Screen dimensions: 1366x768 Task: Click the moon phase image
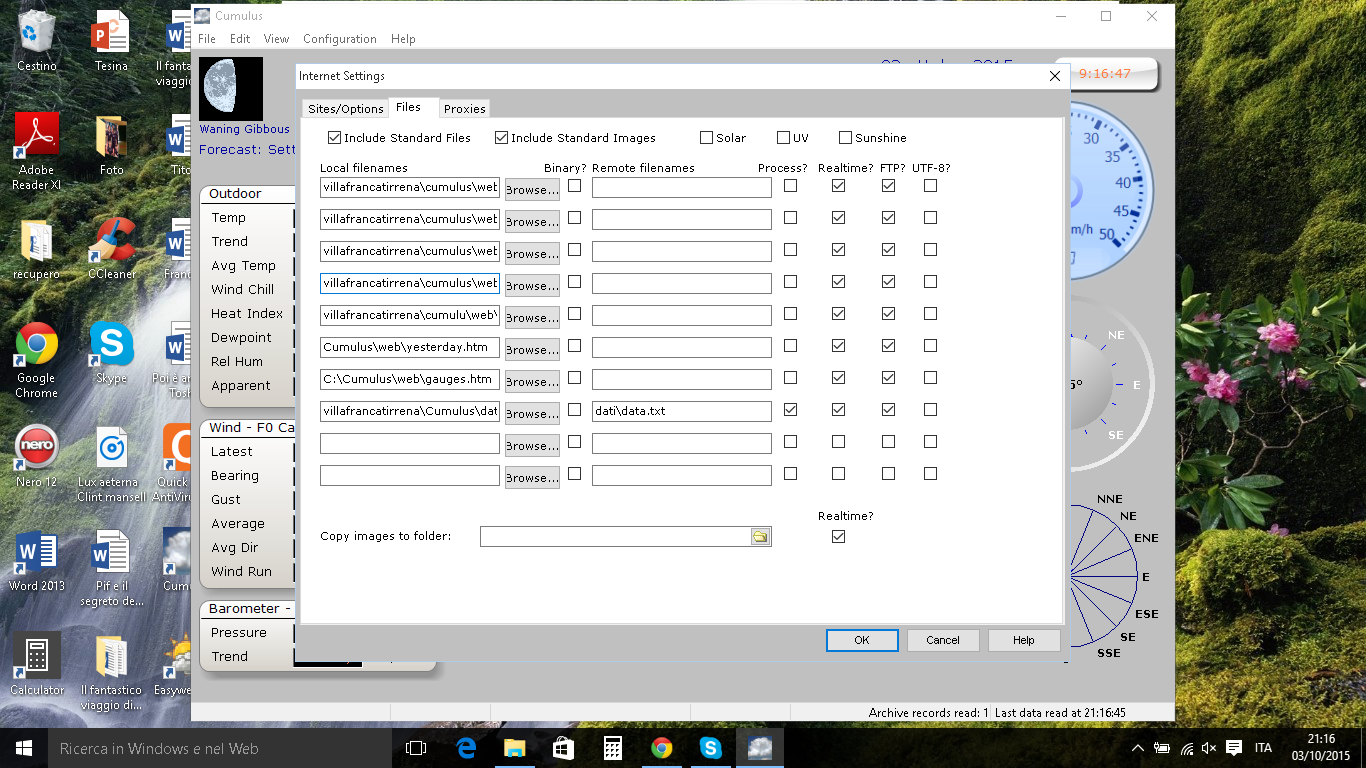(231, 89)
